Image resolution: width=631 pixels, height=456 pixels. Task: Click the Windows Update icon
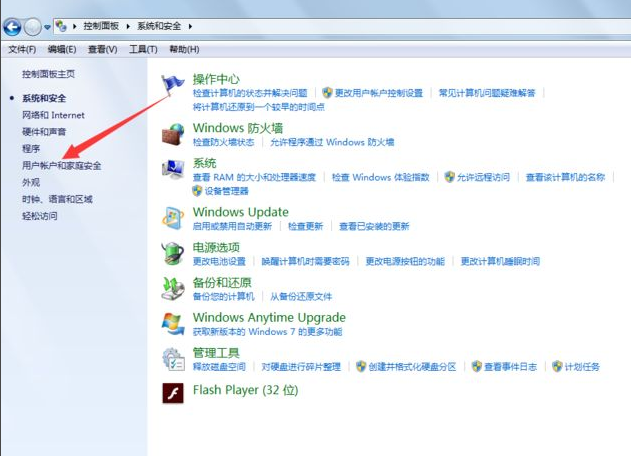[x=174, y=218]
